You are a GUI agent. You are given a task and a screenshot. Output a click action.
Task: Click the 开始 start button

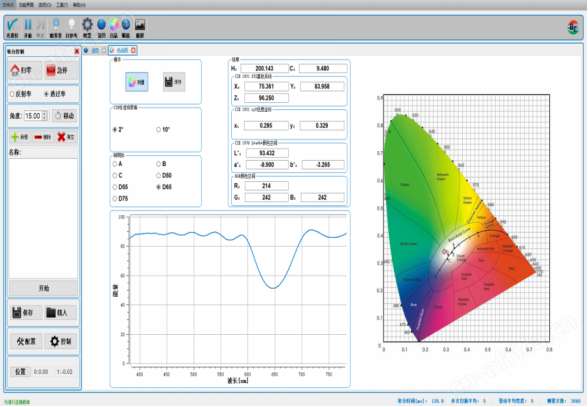coord(44,288)
